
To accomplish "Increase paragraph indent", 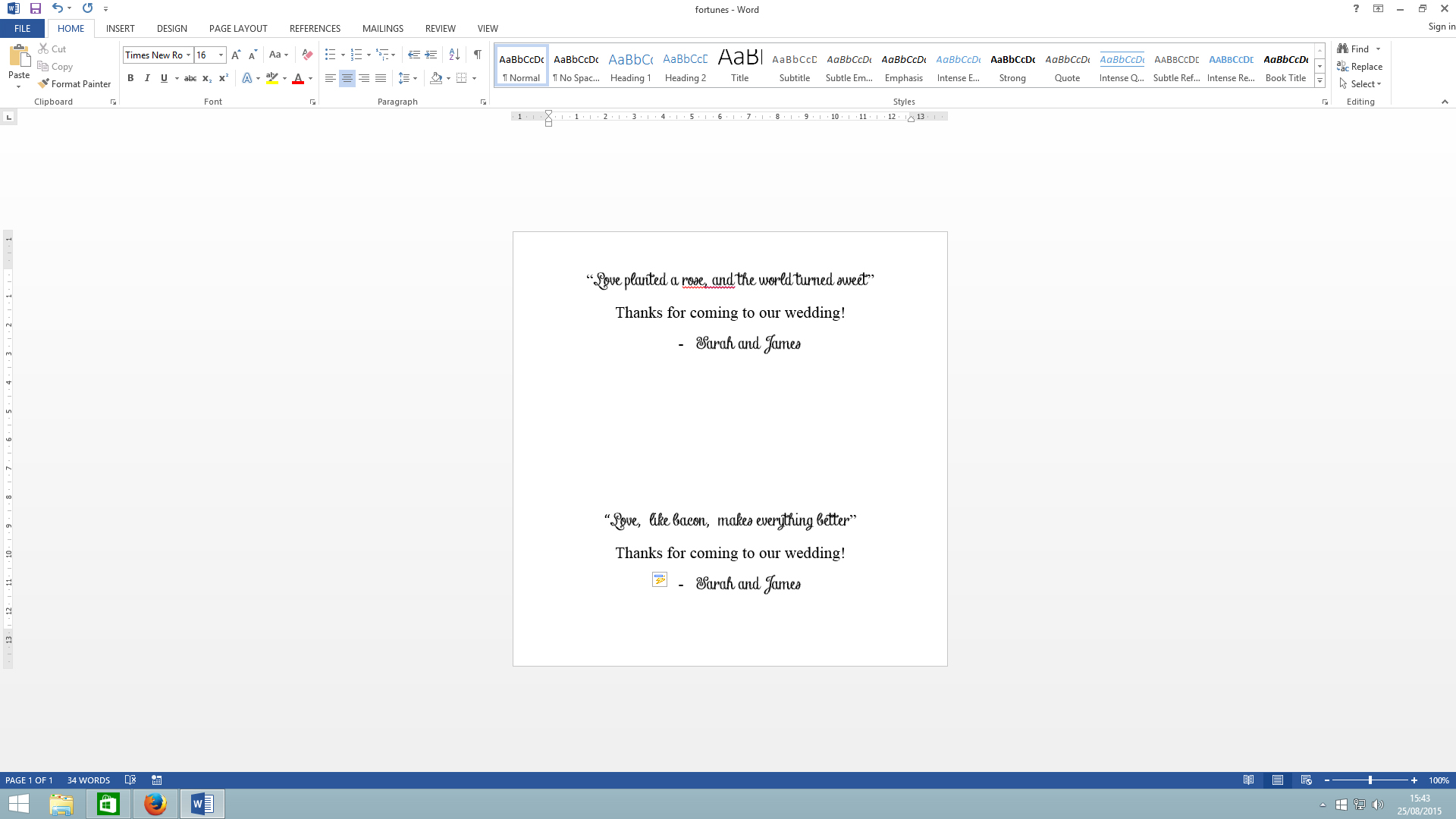I will (431, 55).
